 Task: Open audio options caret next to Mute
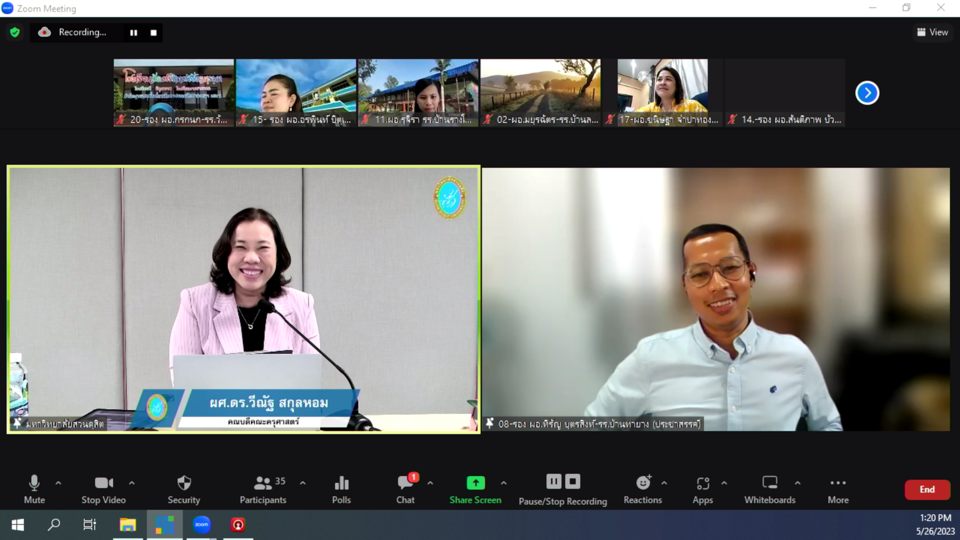point(58,483)
